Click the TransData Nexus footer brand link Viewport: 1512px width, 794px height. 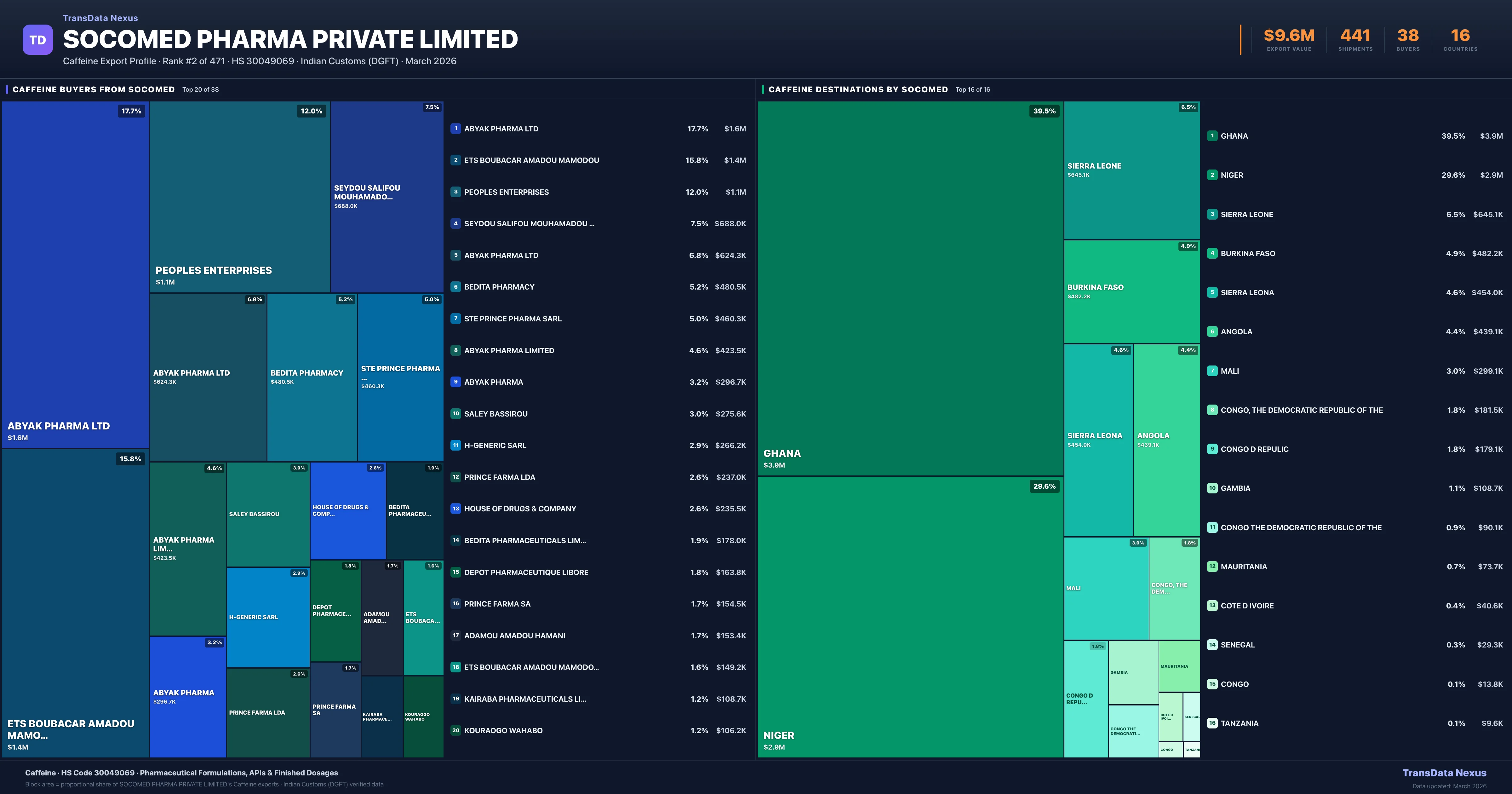point(1444,773)
